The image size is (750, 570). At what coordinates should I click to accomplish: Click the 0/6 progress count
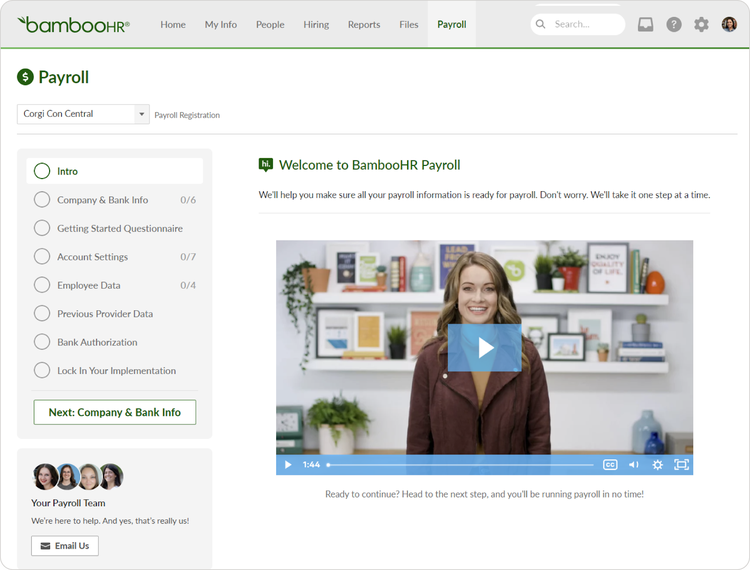coord(188,200)
